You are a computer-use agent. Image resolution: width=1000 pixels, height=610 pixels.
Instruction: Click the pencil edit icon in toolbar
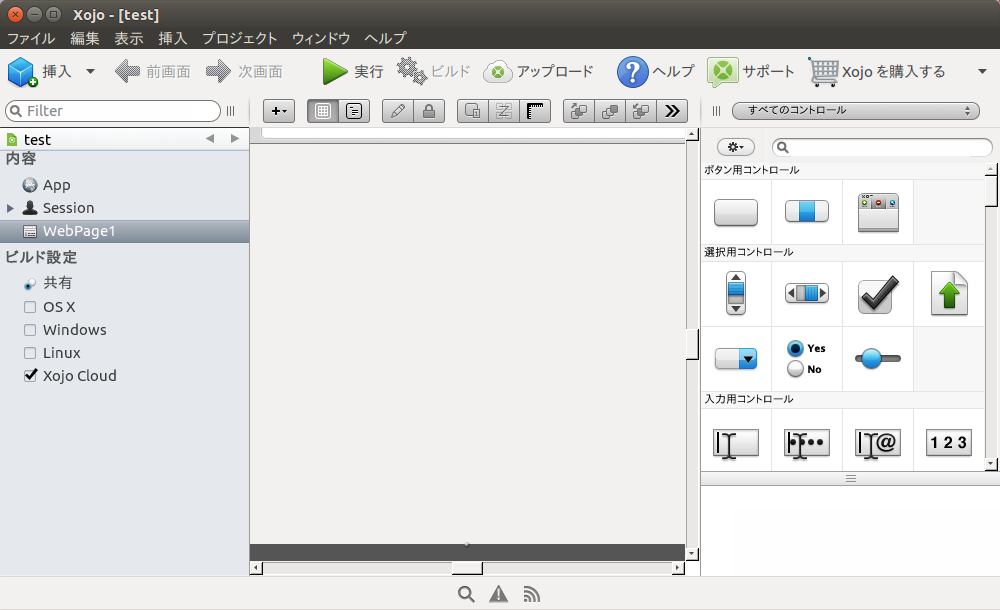tap(398, 111)
